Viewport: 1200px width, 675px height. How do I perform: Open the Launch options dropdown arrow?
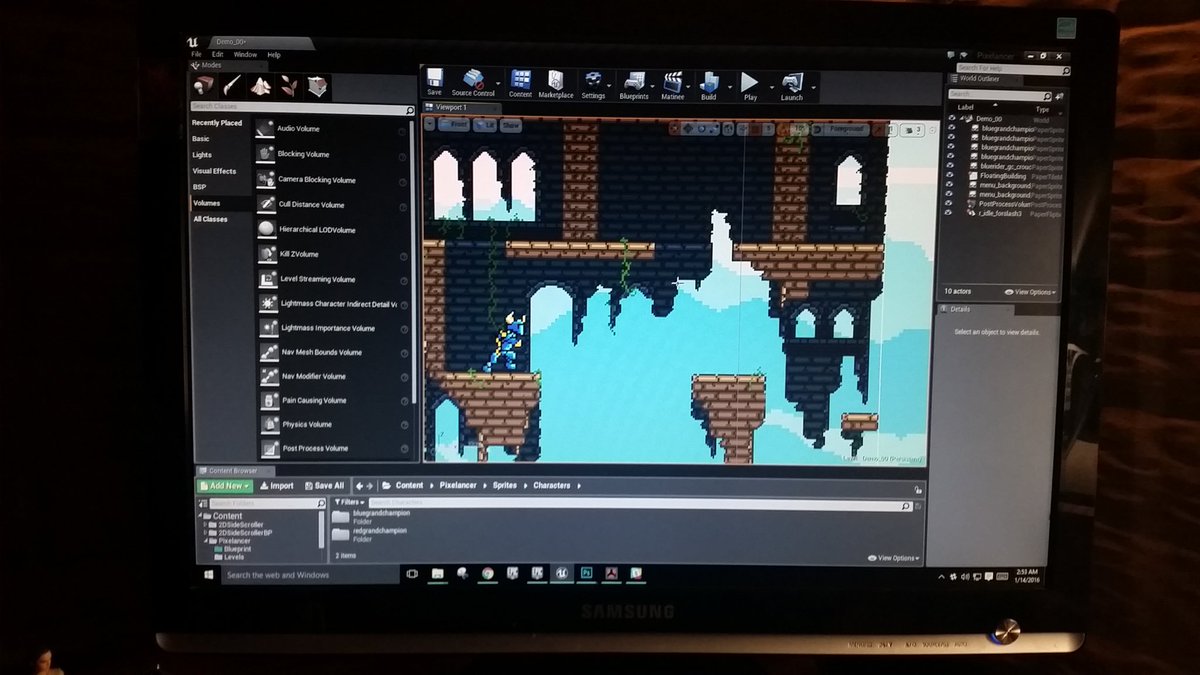coord(812,87)
